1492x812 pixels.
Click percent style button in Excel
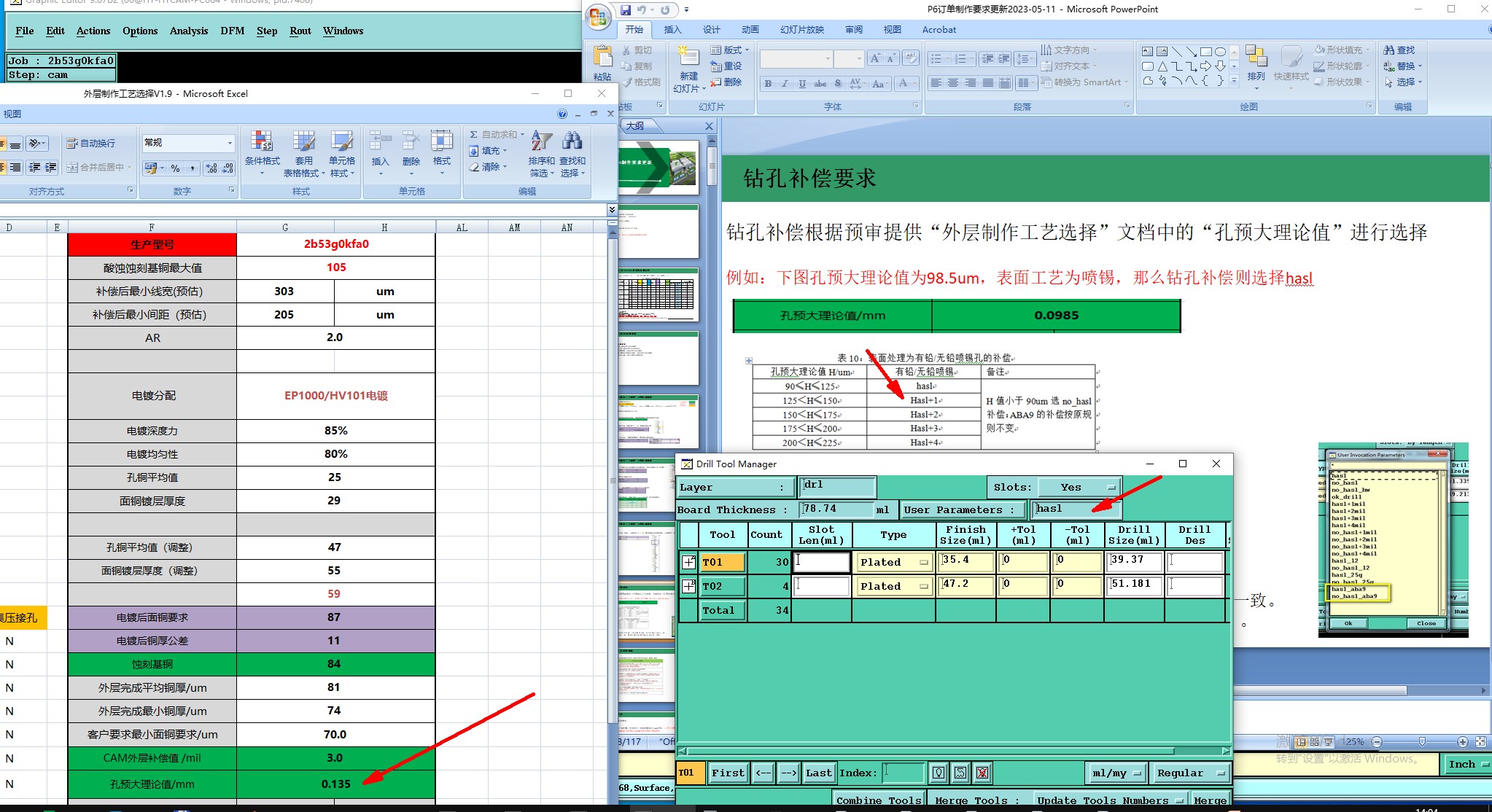[176, 168]
